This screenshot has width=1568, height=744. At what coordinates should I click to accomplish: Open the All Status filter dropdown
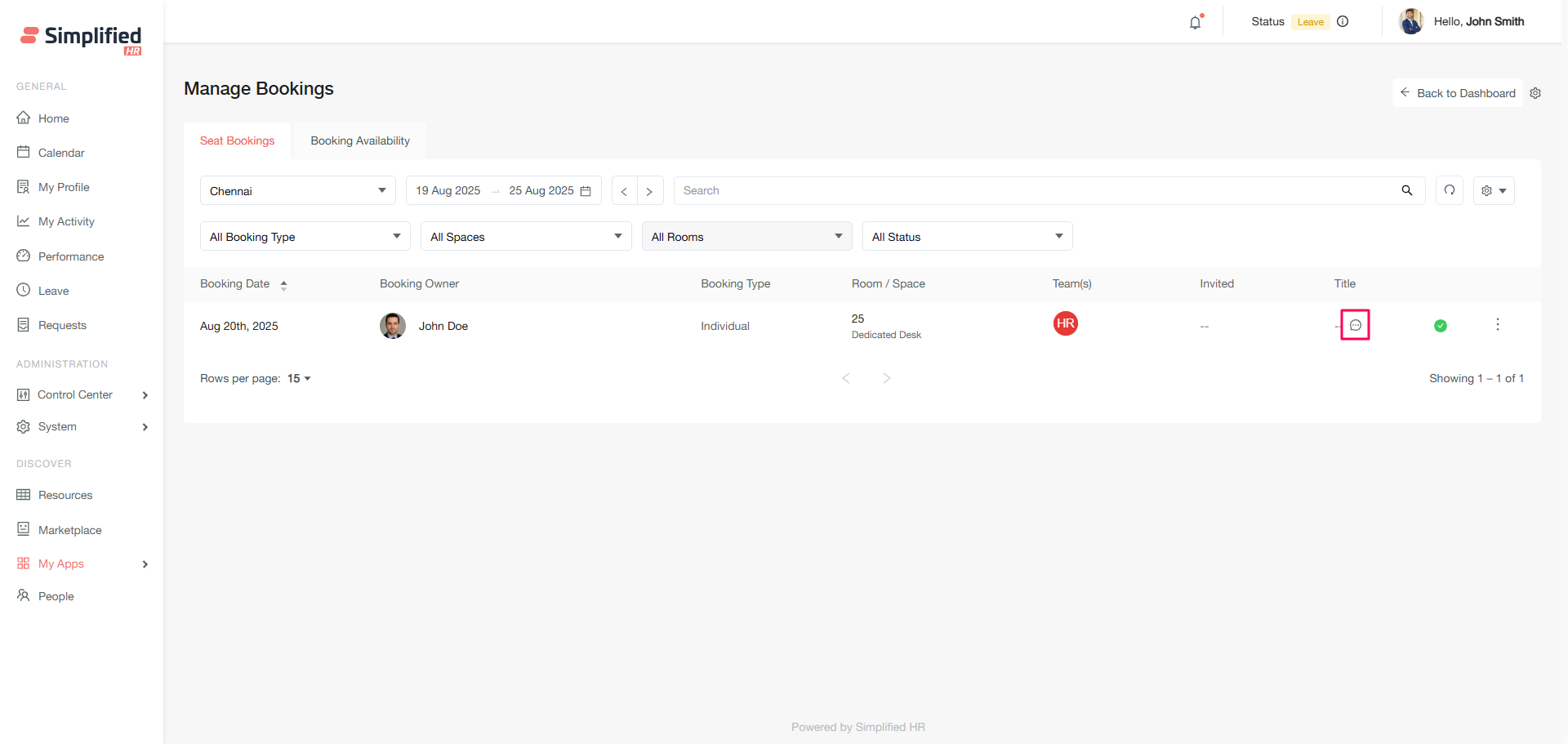tap(967, 237)
